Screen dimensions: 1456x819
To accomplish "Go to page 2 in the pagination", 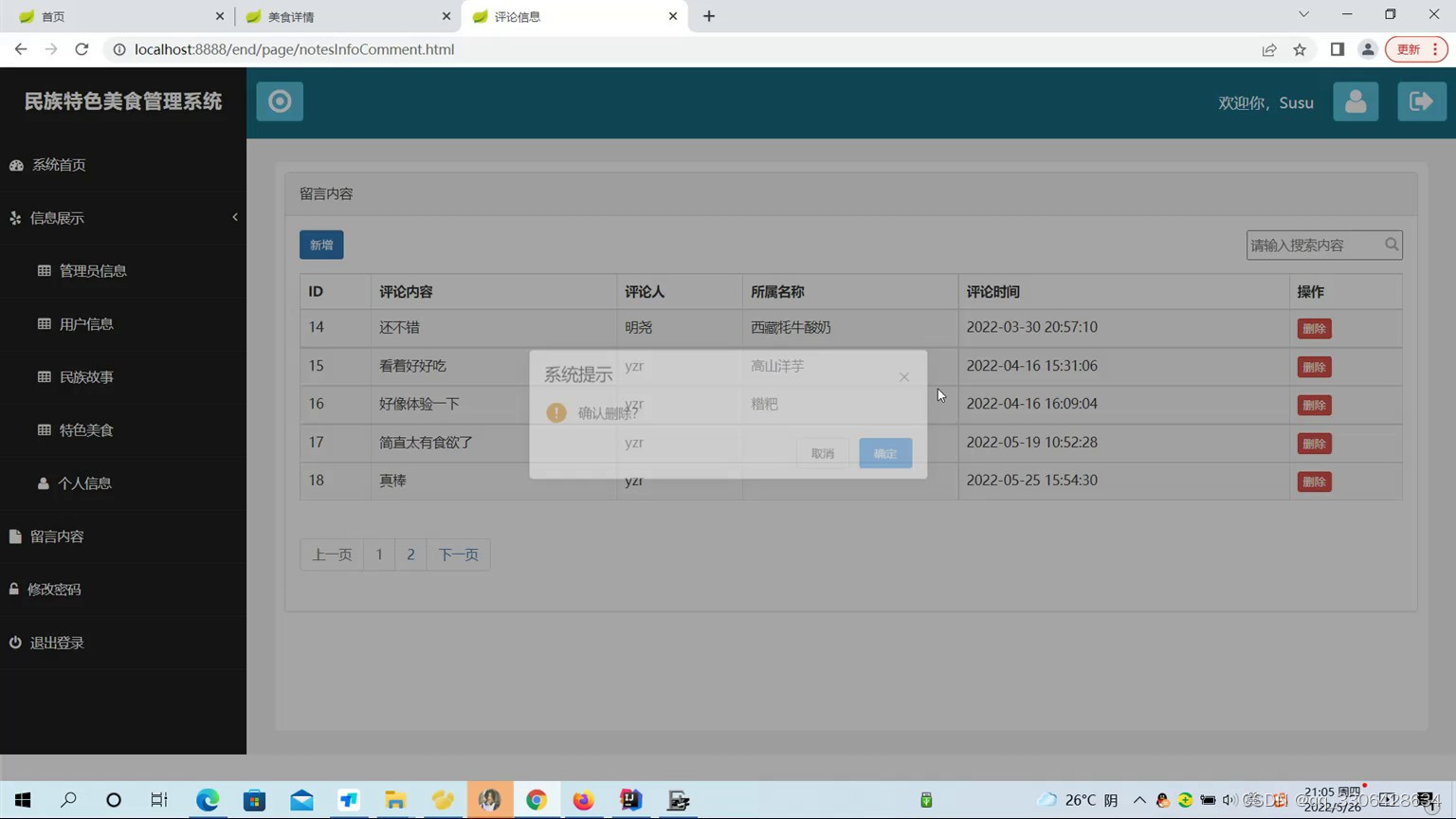I will coord(410,554).
